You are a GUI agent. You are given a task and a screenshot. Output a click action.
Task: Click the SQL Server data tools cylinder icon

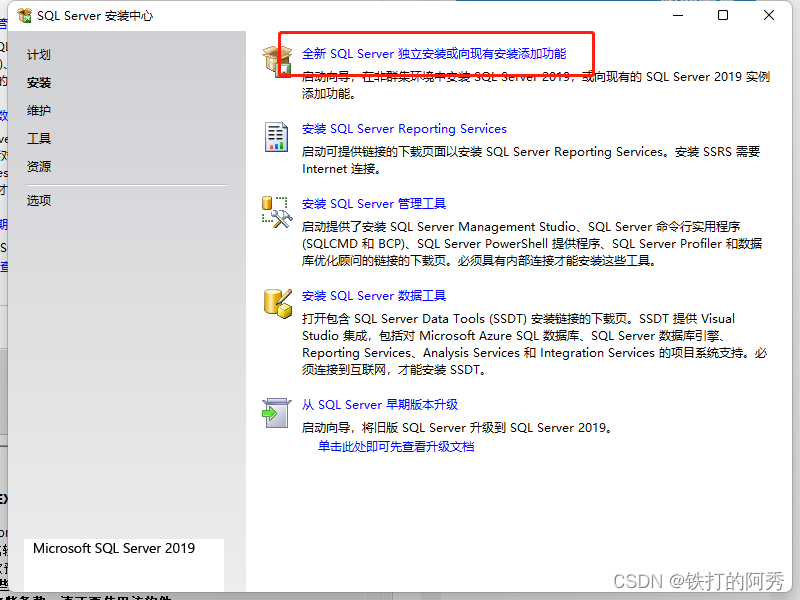[x=278, y=304]
